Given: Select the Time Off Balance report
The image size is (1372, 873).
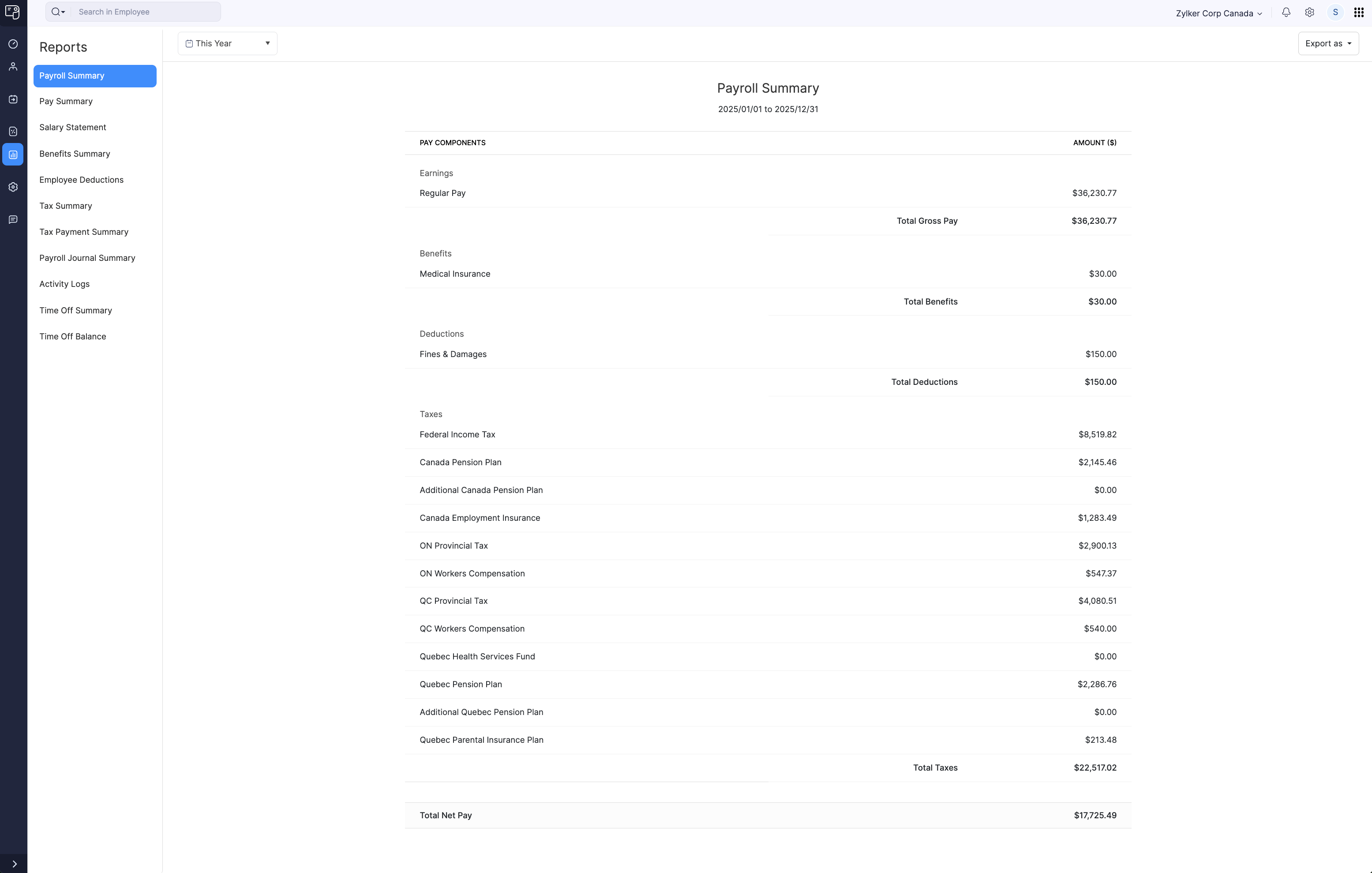Looking at the screenshot, I should pyautogui.click(x=72, y=336).
